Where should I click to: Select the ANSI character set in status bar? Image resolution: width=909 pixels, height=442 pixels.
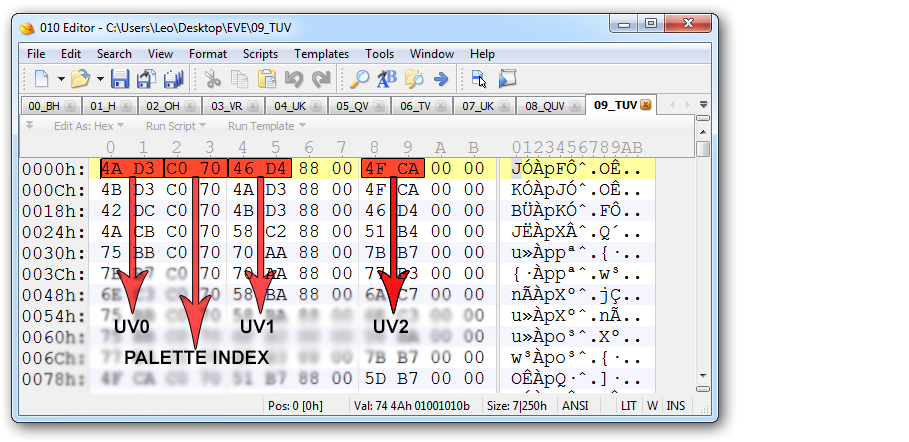575,405
